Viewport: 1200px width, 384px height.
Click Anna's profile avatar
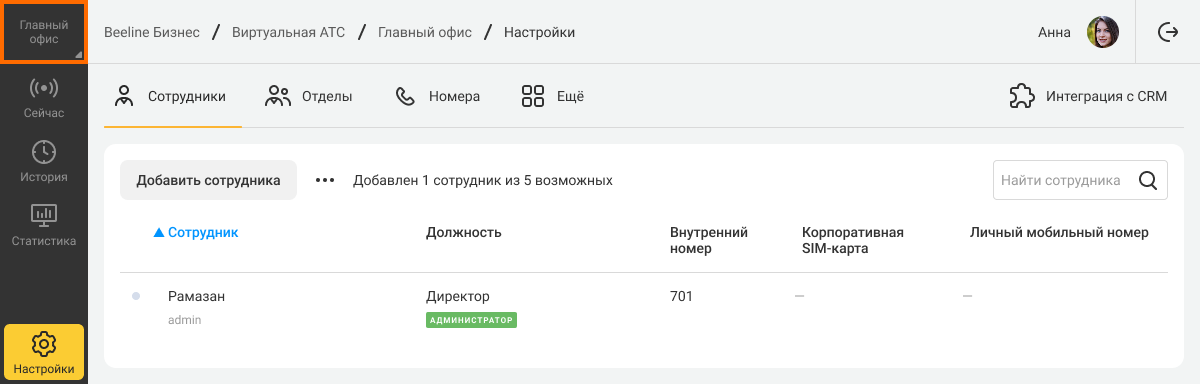[x=1103, y=32]
